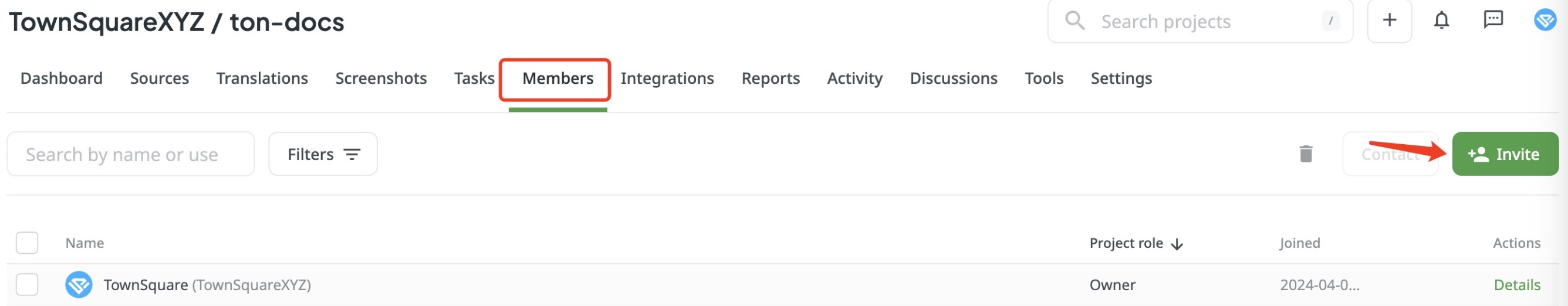Tick the select-all members checkbox
Screen dimensions: 1568x306
(27, 243)
